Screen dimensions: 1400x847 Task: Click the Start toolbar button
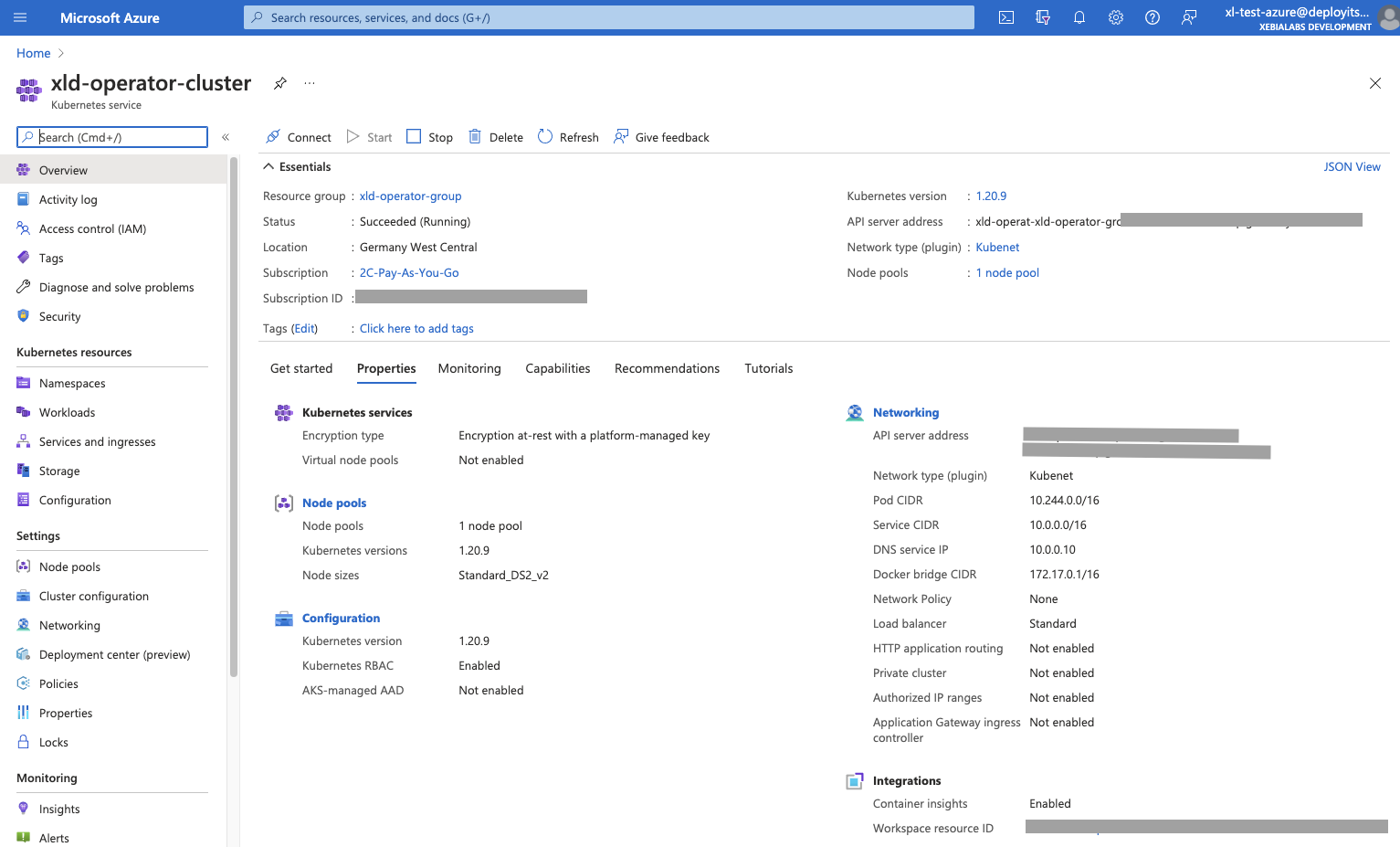point(369,137)
